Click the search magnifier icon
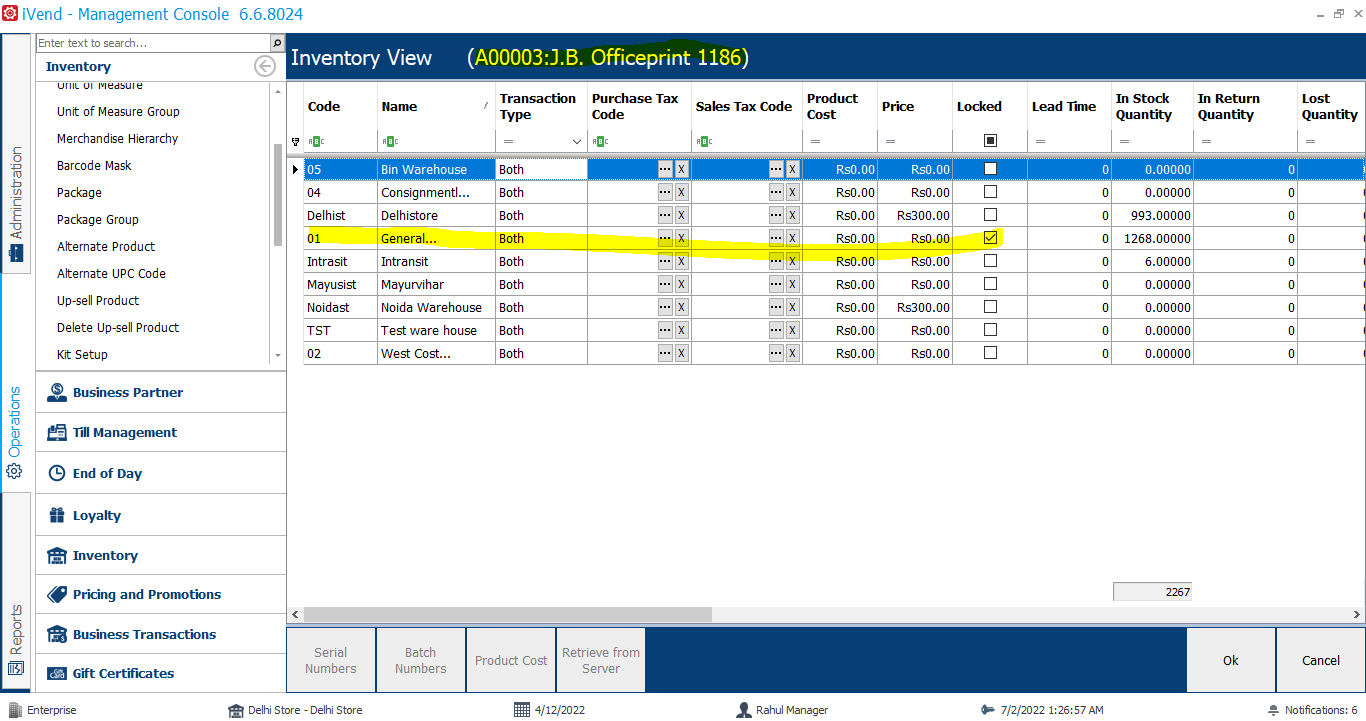 [x=277, y=43]
